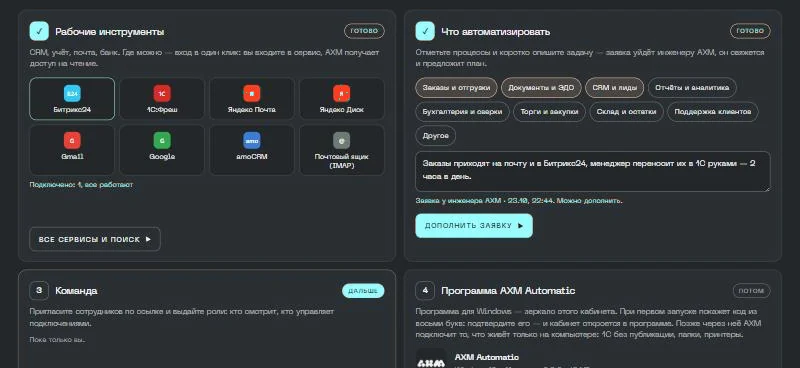Screen dimensions: 800x368
Task: Toggle the CRM и лиды chip
Action: pos(614,87)
